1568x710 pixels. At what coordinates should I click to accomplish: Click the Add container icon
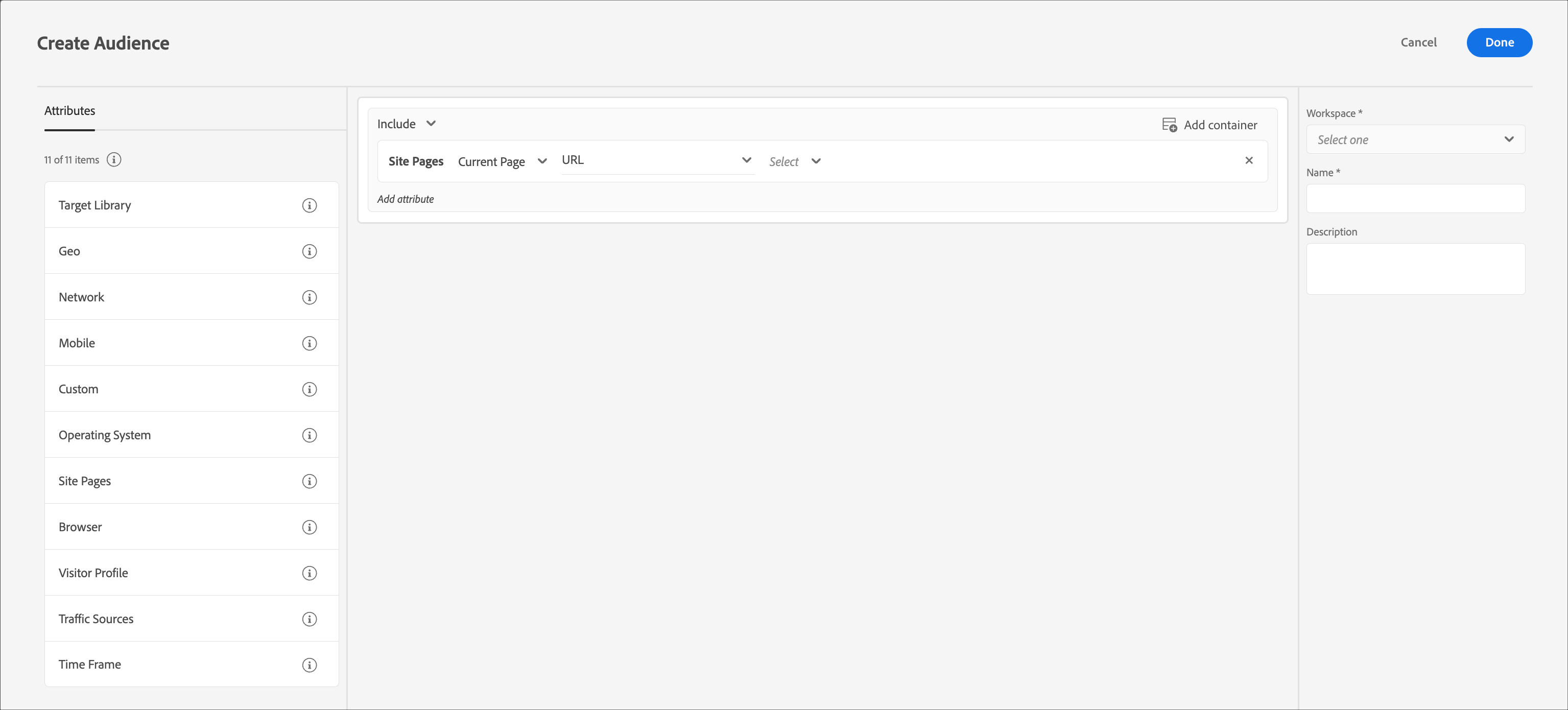click(x=1169, y=125)
